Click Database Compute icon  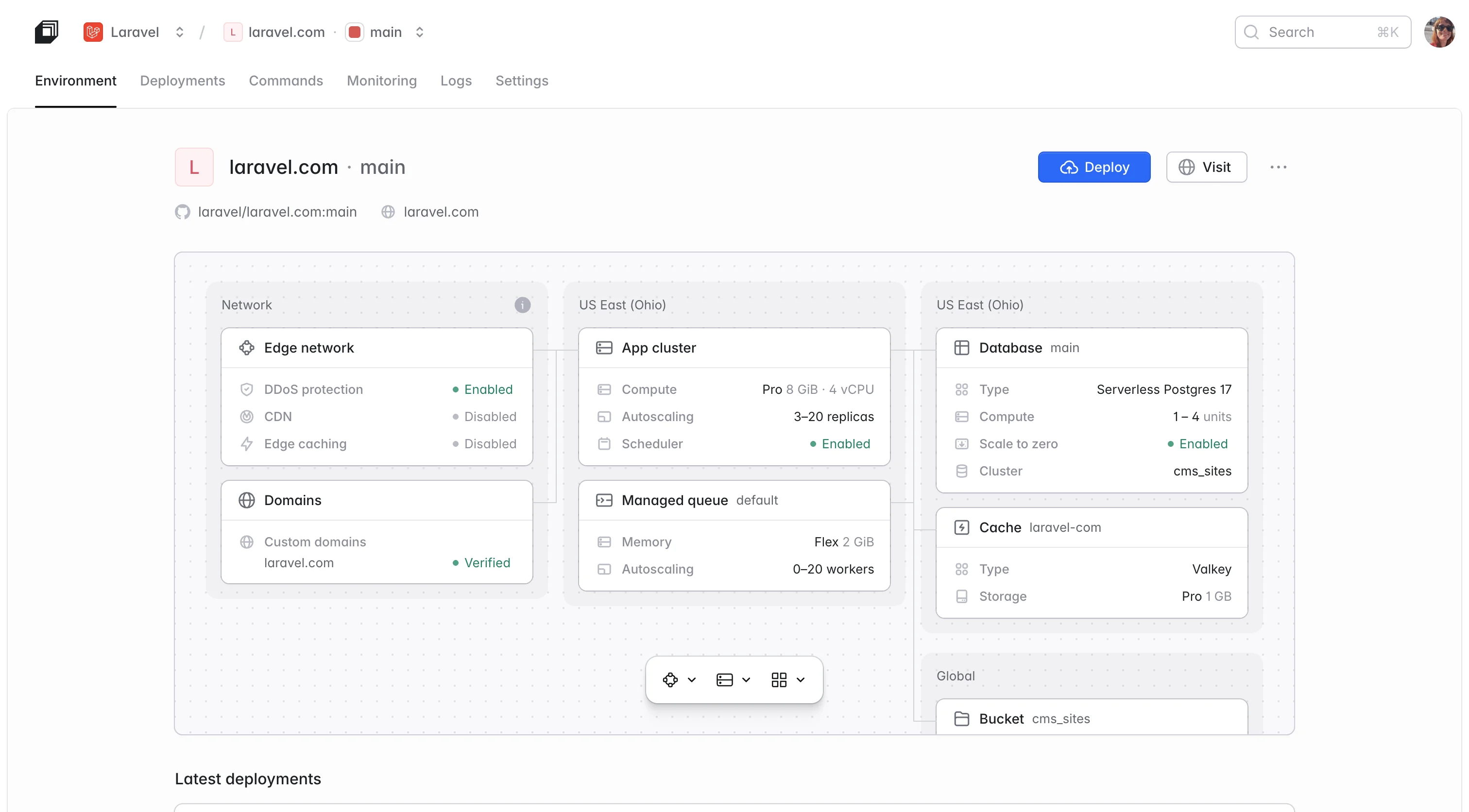click(x=961, y=417)
